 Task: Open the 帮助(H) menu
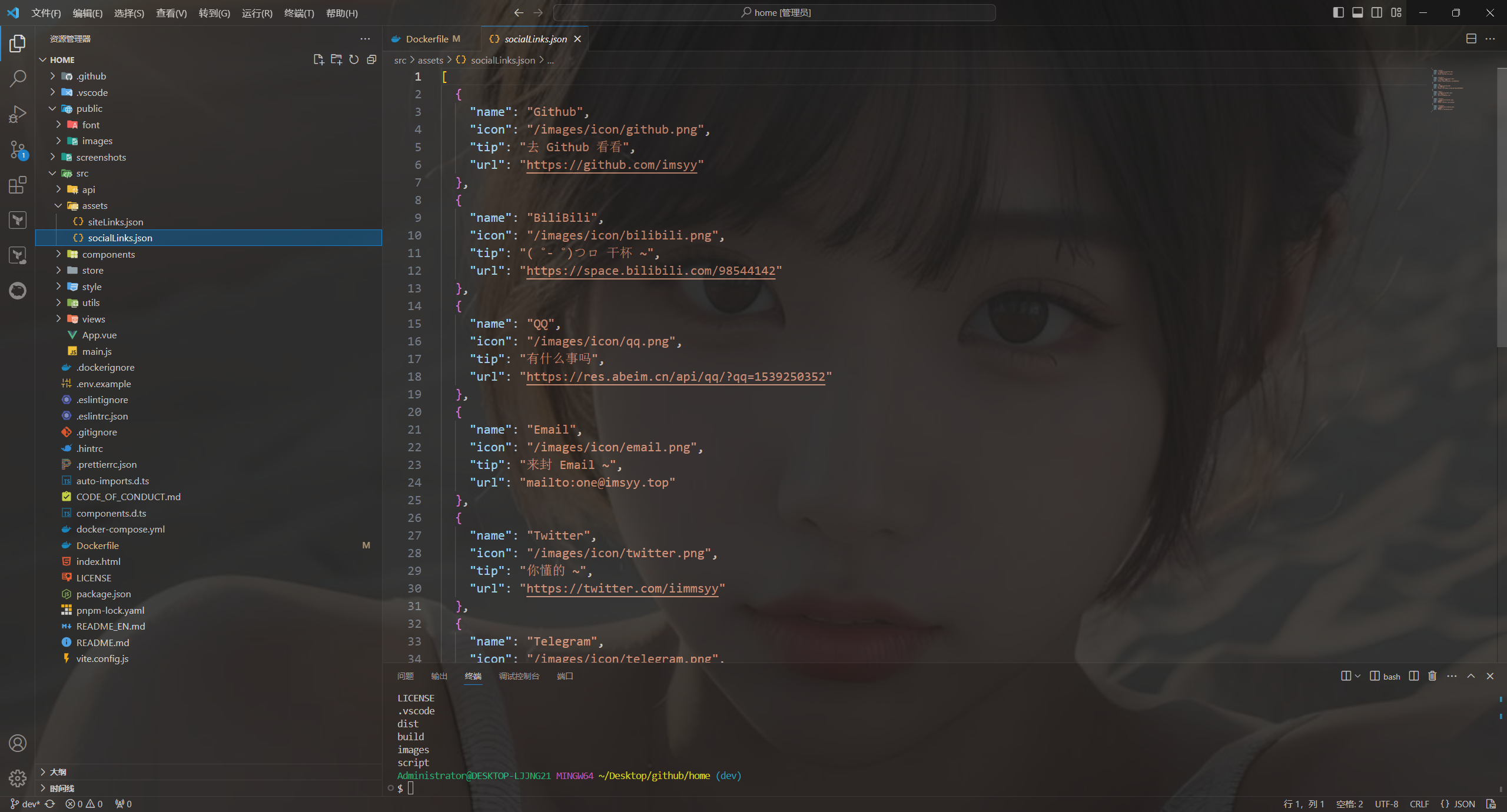click(x=342, y=13)
